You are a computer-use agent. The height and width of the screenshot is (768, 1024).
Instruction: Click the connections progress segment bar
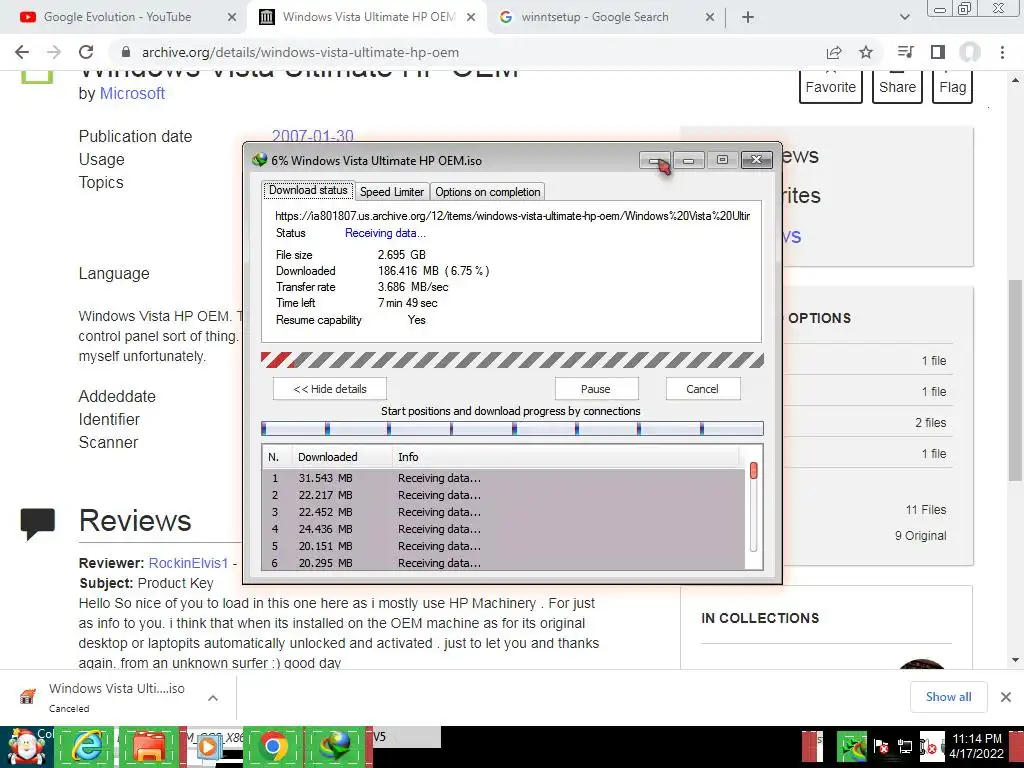pos(512,428)
